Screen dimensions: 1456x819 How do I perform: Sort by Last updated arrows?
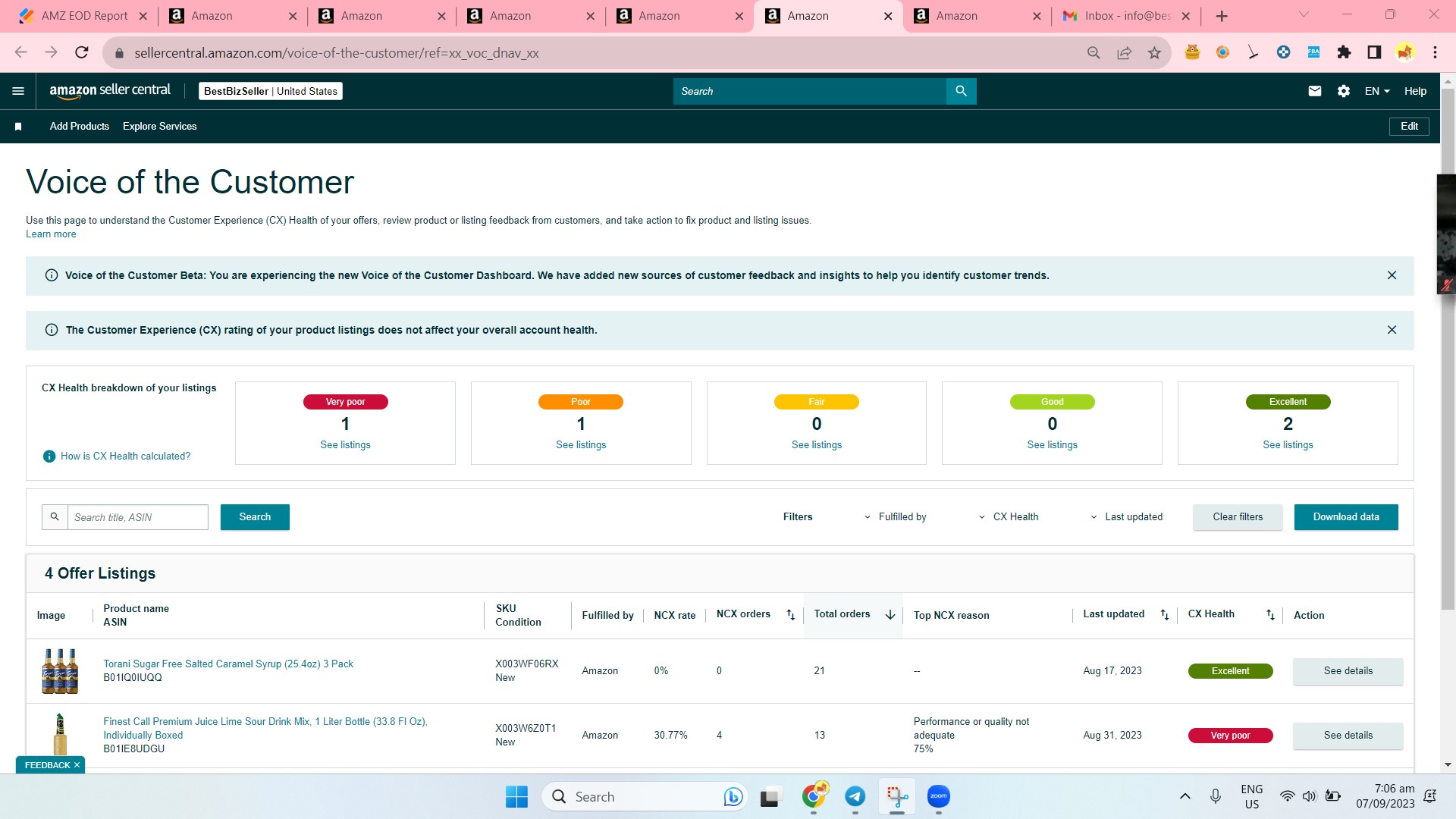(1165, 615)
